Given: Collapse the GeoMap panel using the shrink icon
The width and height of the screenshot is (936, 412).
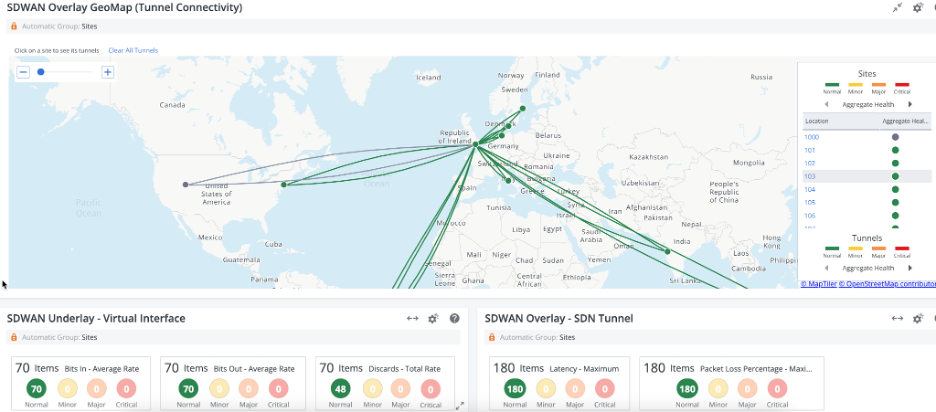Looking at the screenshot, I should (x=897, y=8).
